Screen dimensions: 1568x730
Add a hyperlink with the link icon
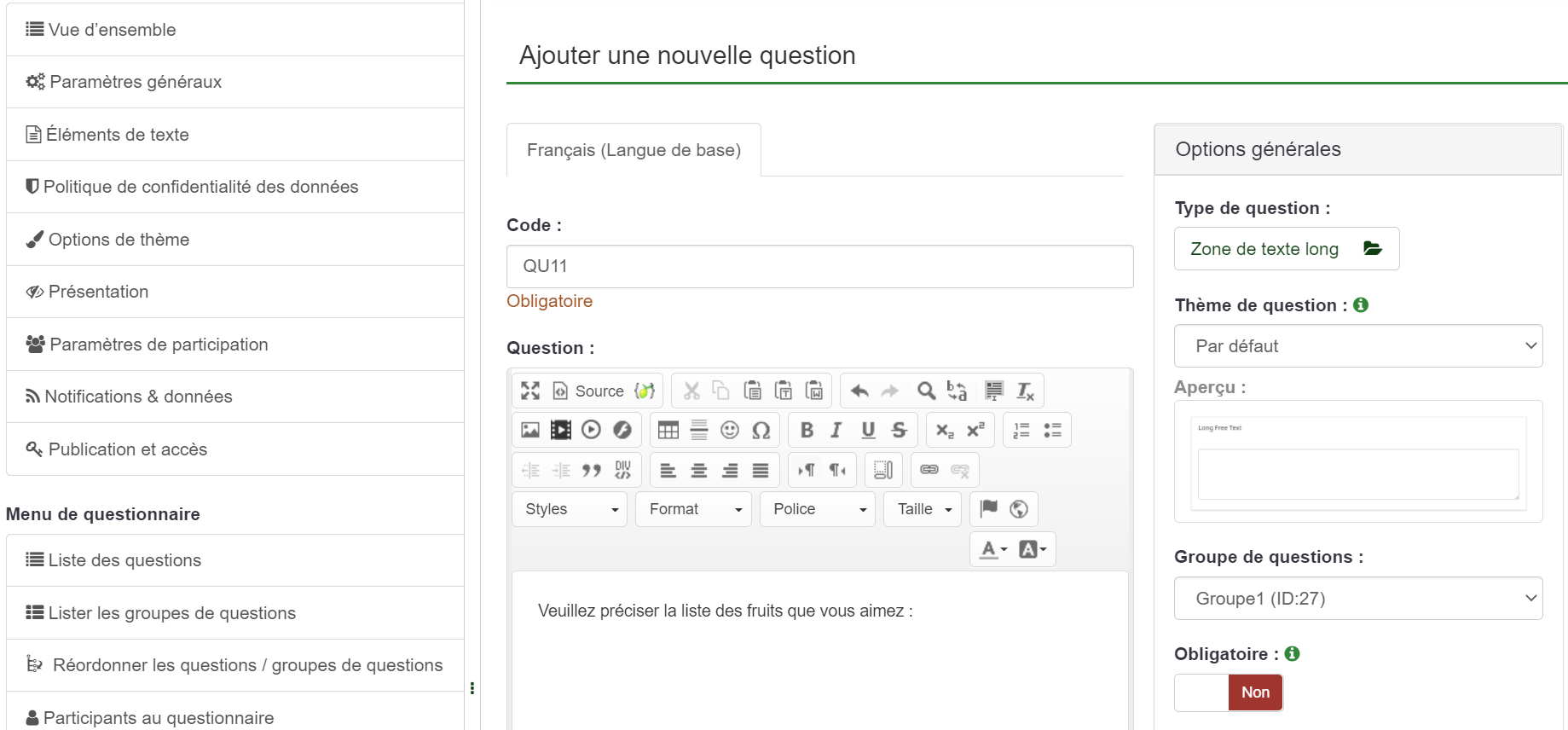coord(929,470)
